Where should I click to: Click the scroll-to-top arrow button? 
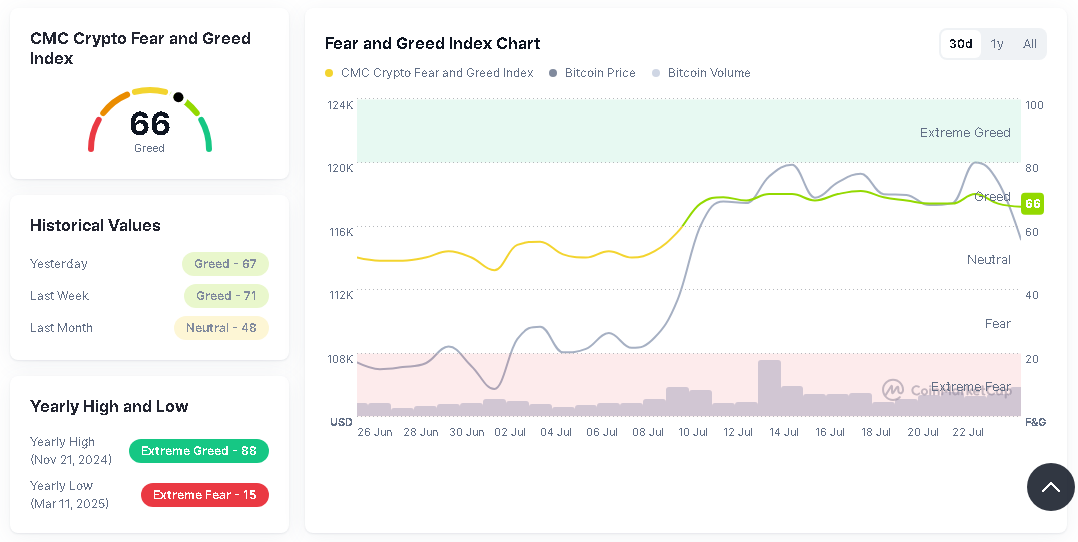point(1050,487)
